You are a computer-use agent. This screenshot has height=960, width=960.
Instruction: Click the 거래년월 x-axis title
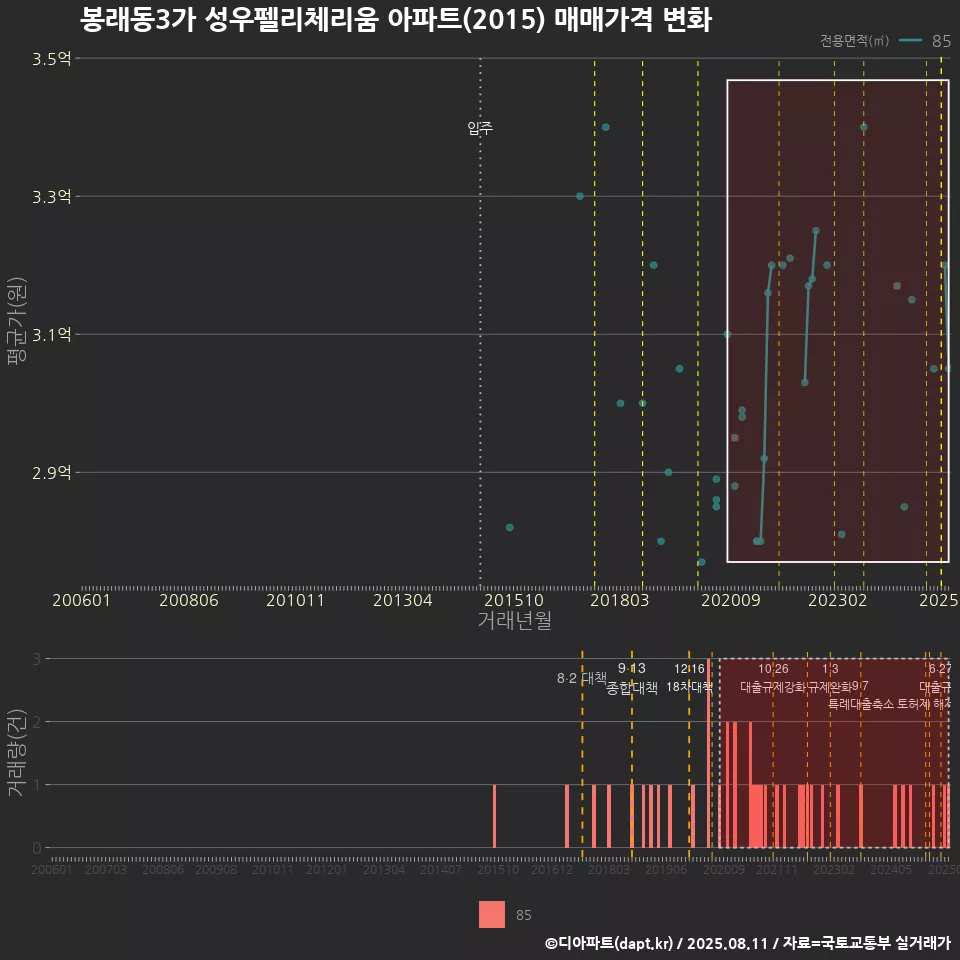514,620
